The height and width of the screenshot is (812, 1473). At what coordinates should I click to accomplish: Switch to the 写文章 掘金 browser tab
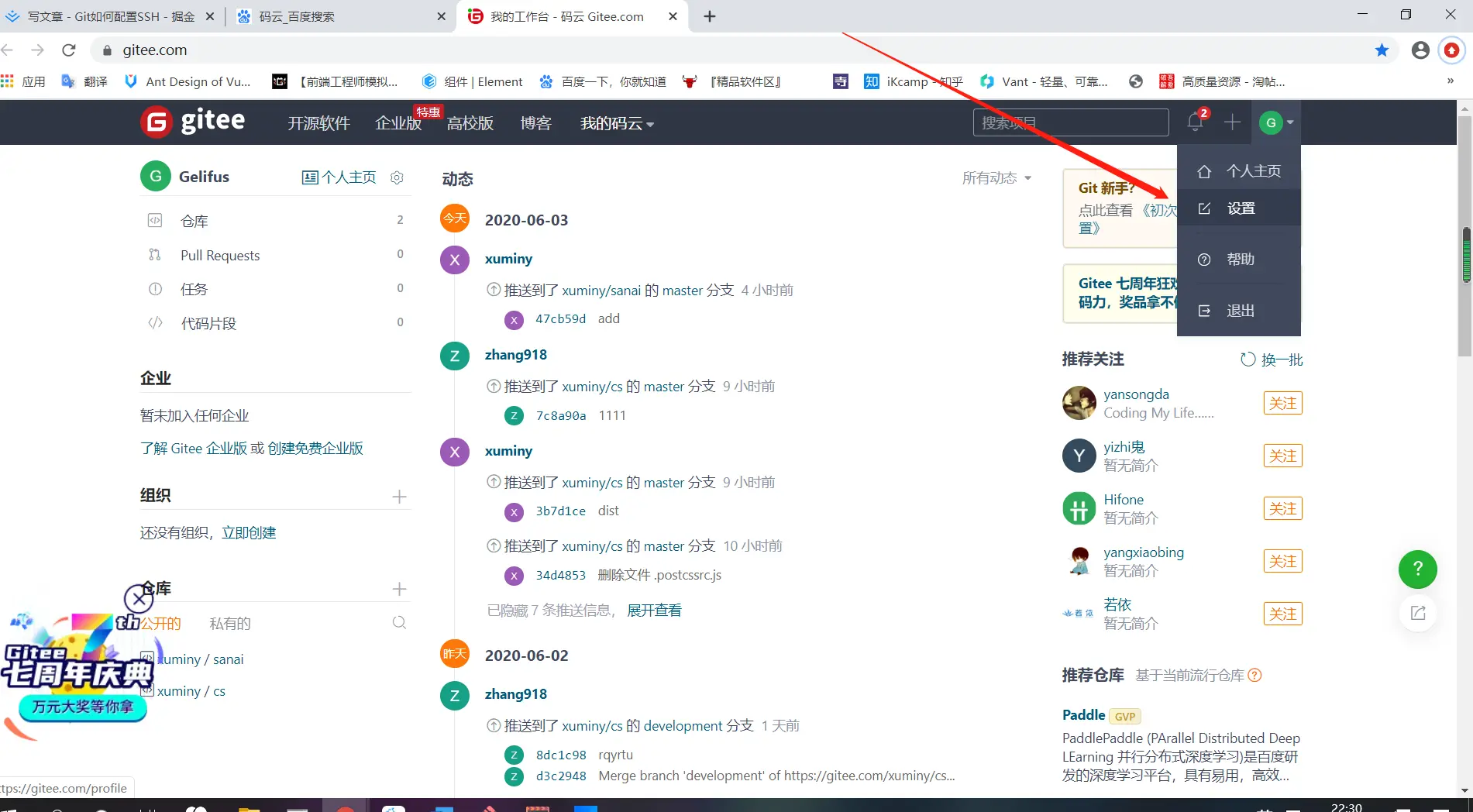[111, 16]
